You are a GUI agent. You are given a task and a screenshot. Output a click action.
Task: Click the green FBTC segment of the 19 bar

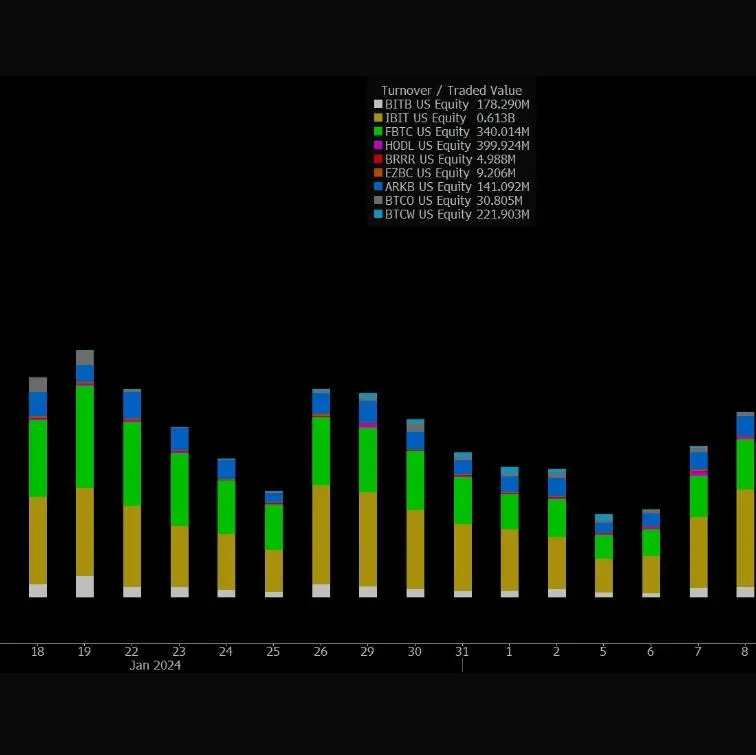click(x=85, y=437)
